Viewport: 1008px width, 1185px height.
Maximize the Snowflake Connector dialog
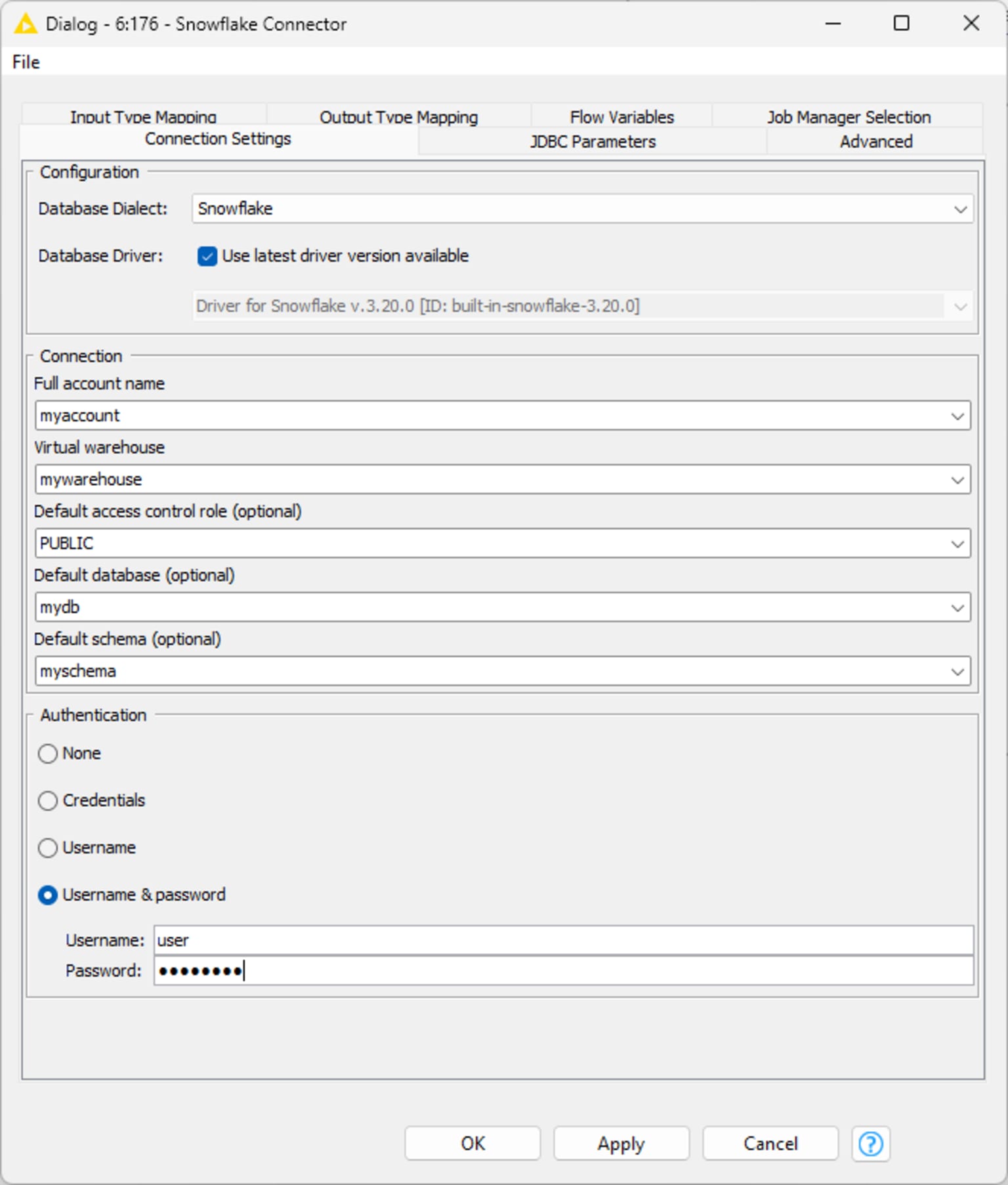coord(902,24)
